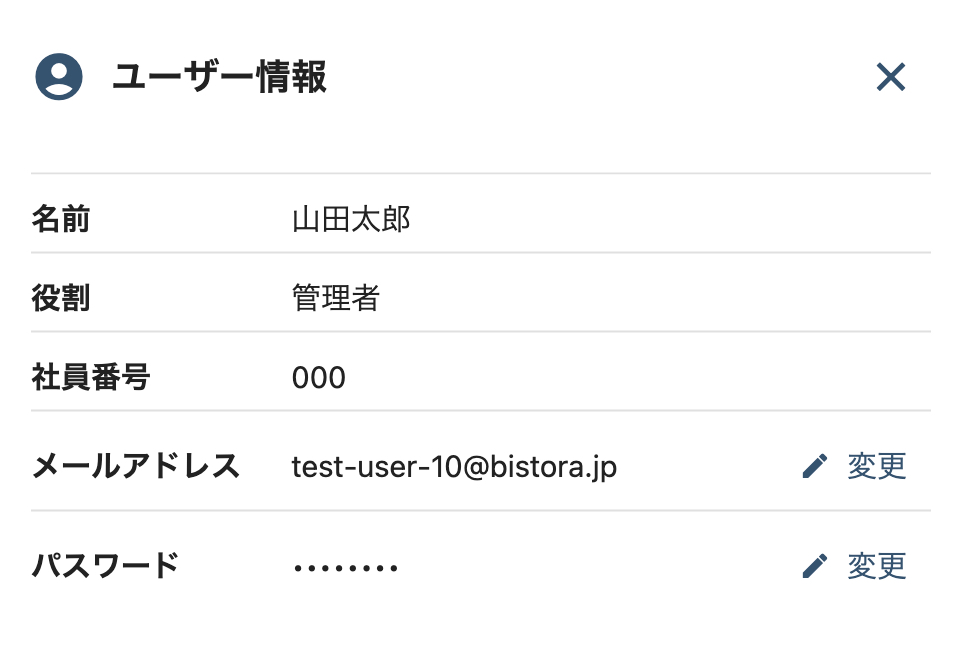This screenshot has width=965, height=665.
Task: Click the bistora.jp domain in the email
Action: point(552,466)
